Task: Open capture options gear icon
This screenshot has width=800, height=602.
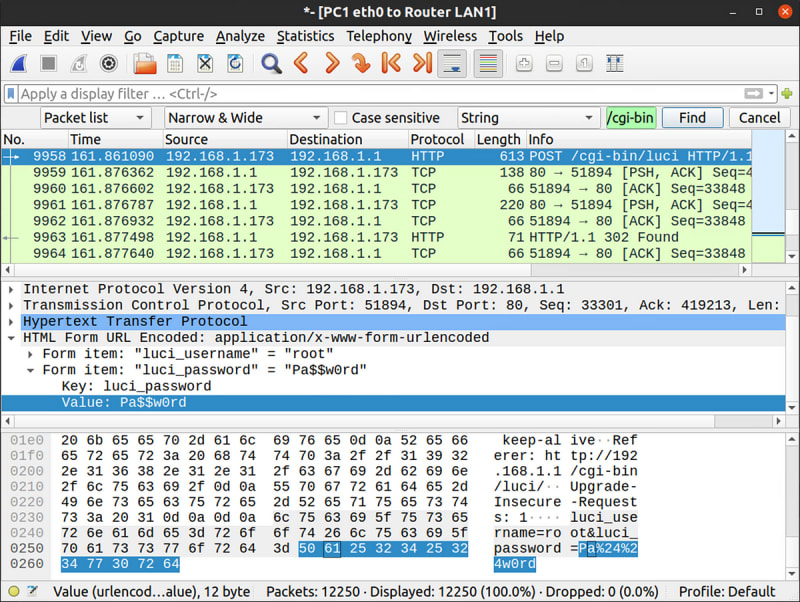Action: [109, 64]
